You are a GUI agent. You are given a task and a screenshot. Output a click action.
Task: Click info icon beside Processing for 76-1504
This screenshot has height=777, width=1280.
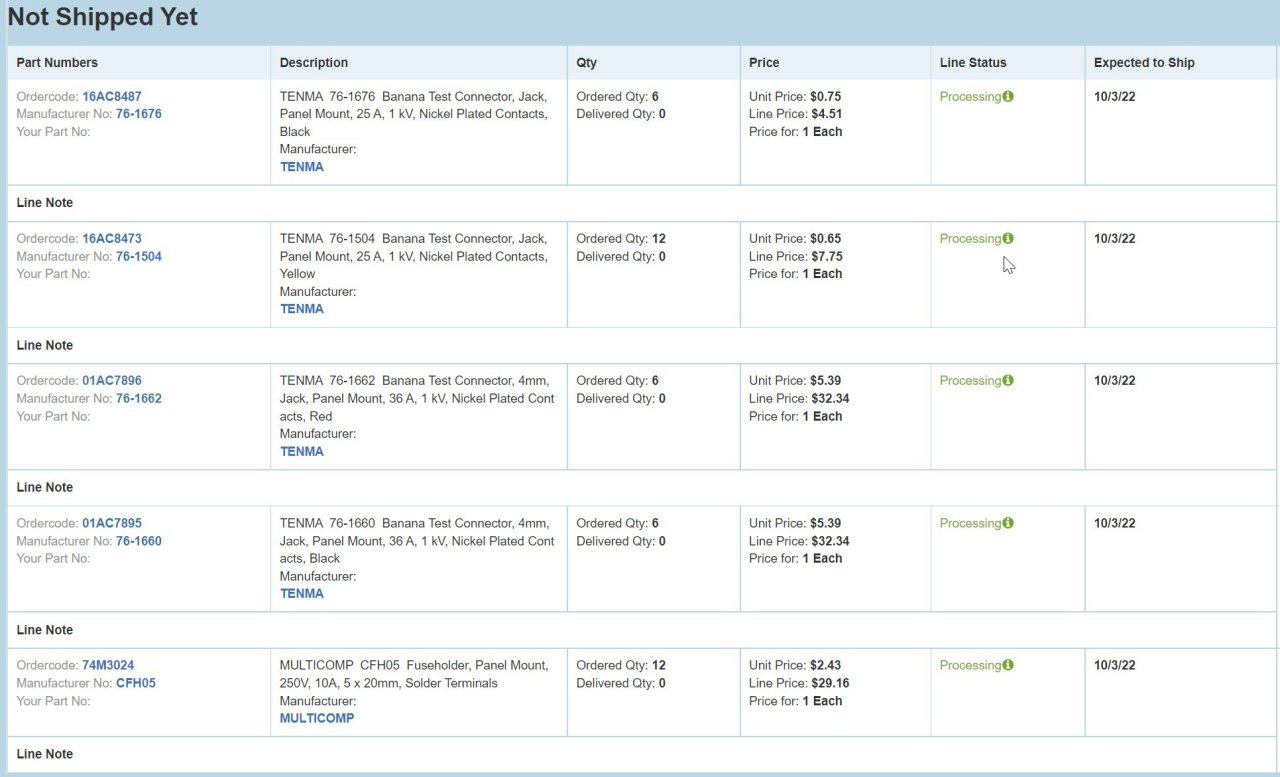[x=1008, y=239]
